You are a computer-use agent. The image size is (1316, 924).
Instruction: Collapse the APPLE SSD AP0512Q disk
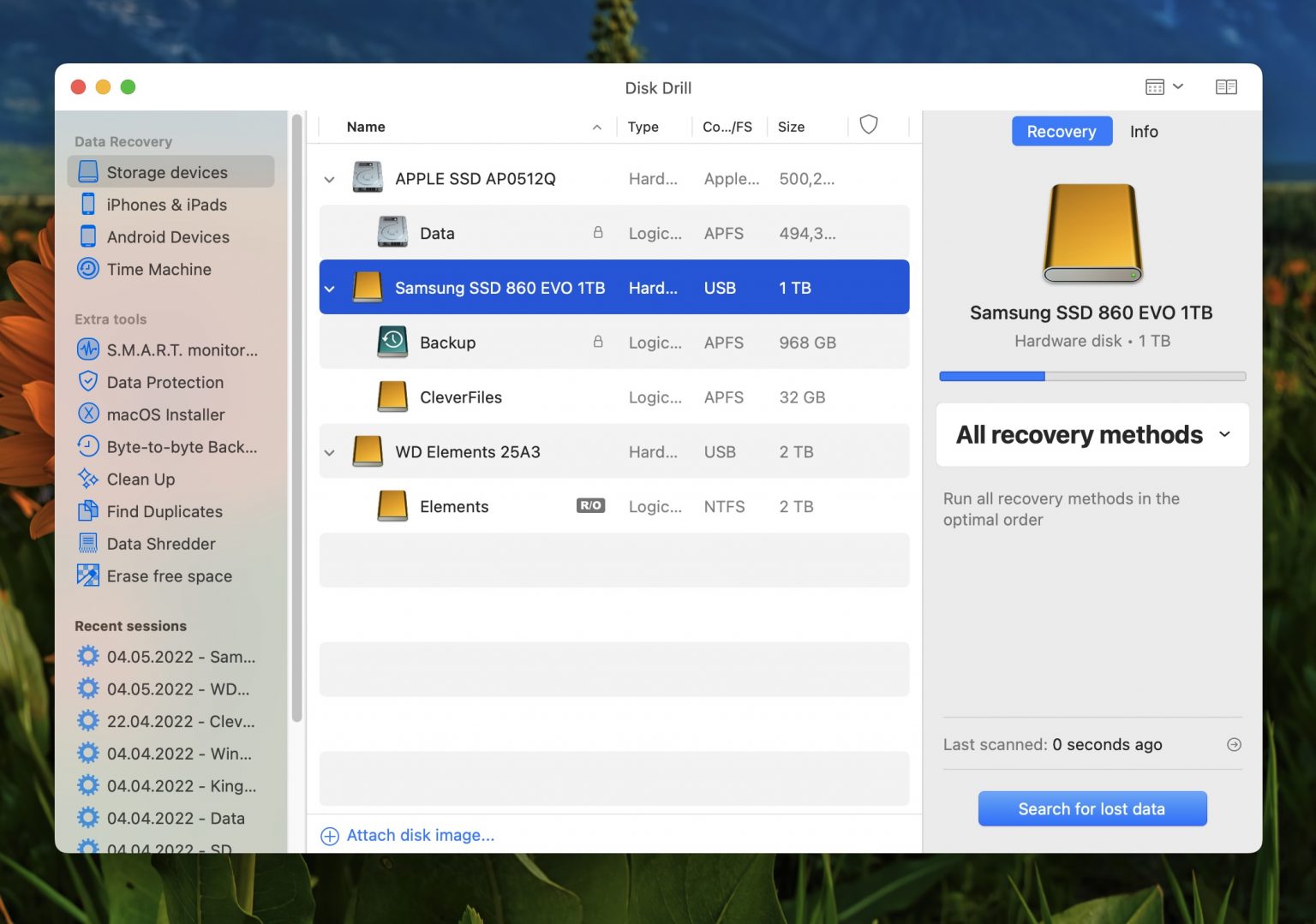[x=329, y=178]
